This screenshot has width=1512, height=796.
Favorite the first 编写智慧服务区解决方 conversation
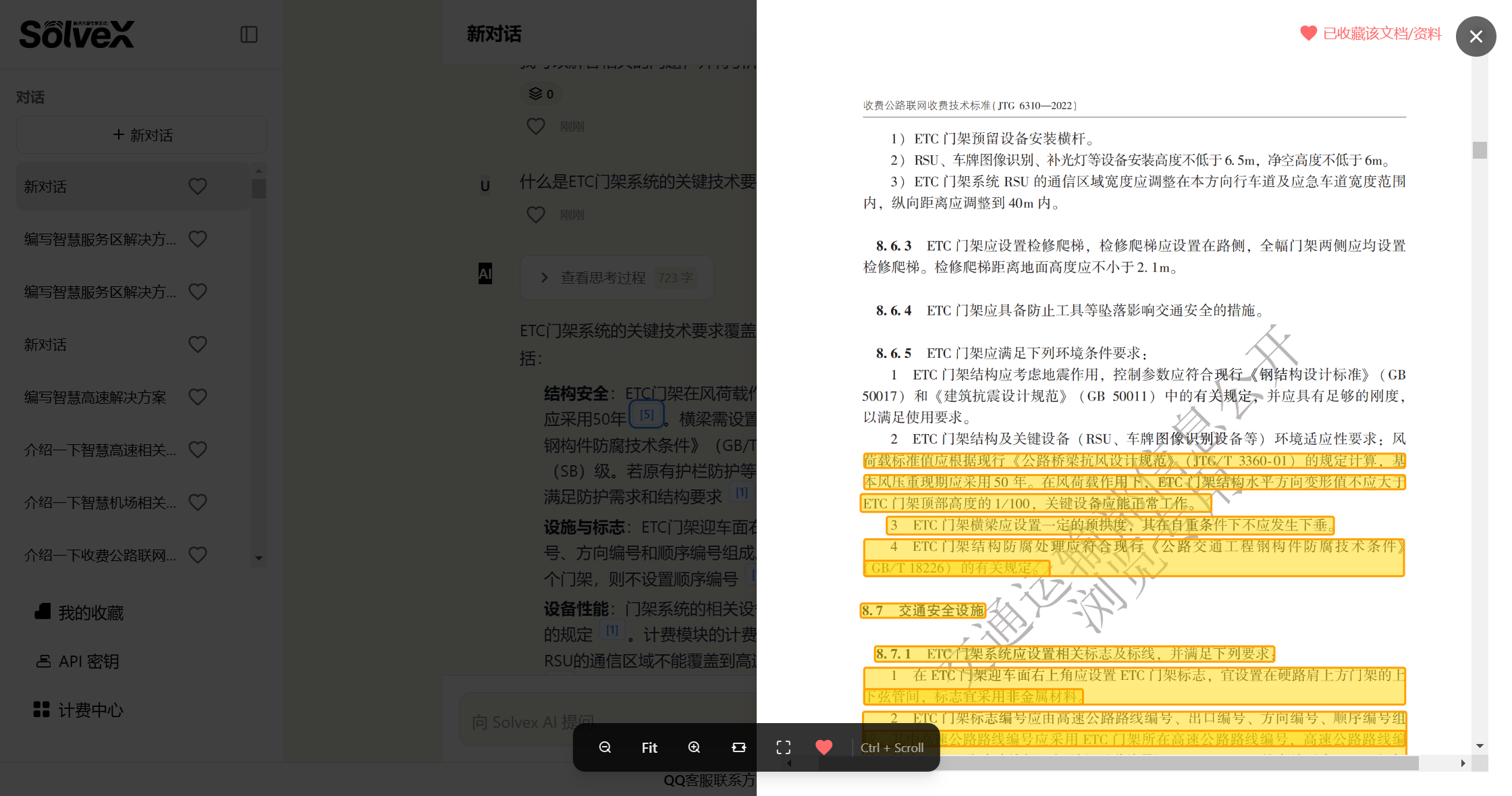tap(198, 239)
